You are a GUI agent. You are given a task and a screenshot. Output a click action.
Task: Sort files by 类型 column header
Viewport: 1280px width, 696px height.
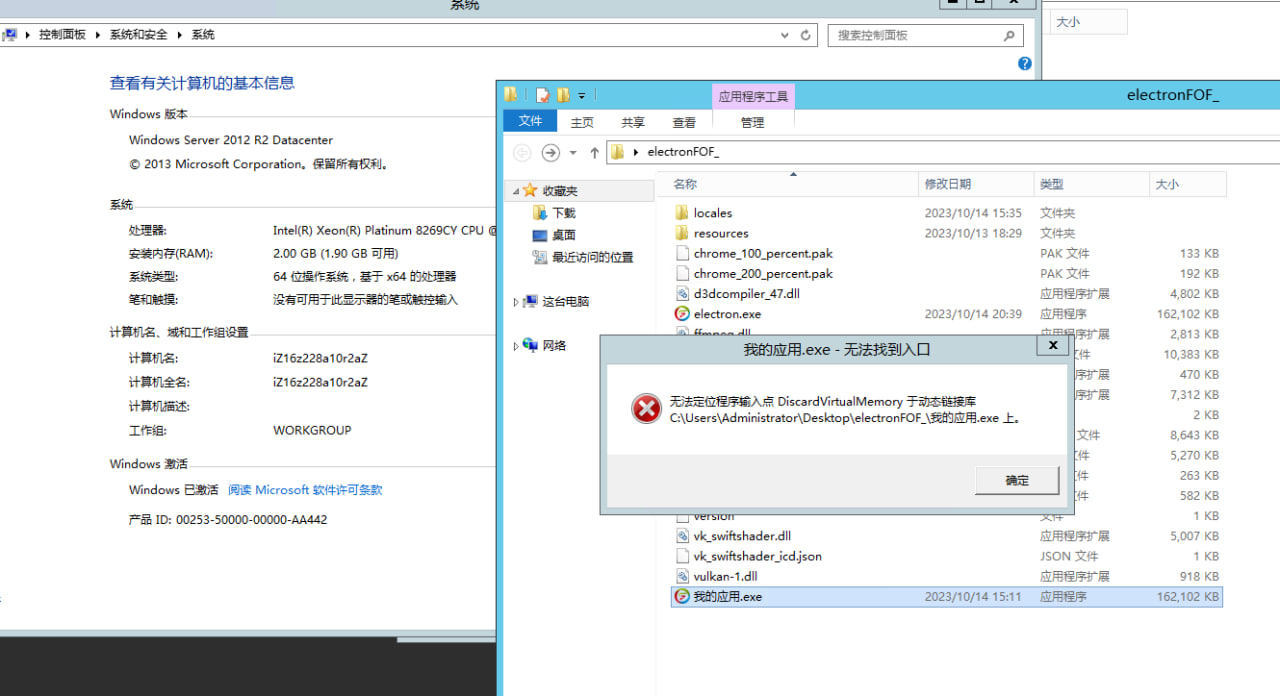click(x=1092, y=184)
